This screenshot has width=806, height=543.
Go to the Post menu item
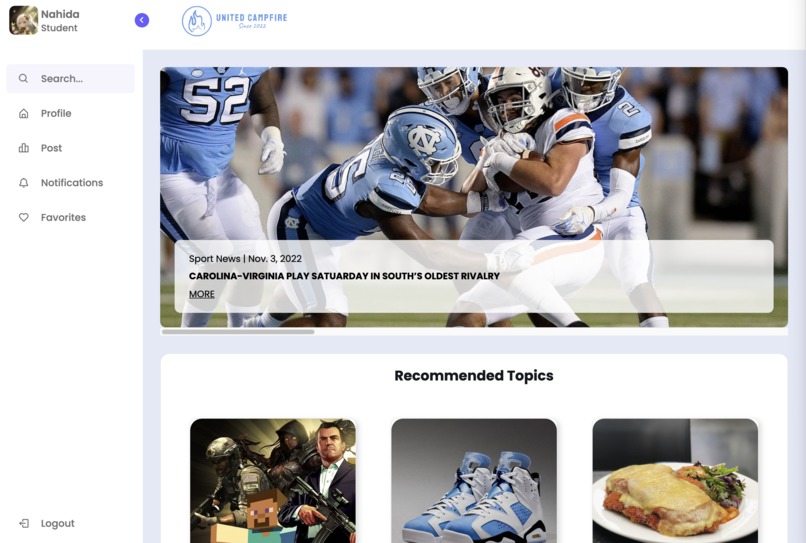coord(51,148)
